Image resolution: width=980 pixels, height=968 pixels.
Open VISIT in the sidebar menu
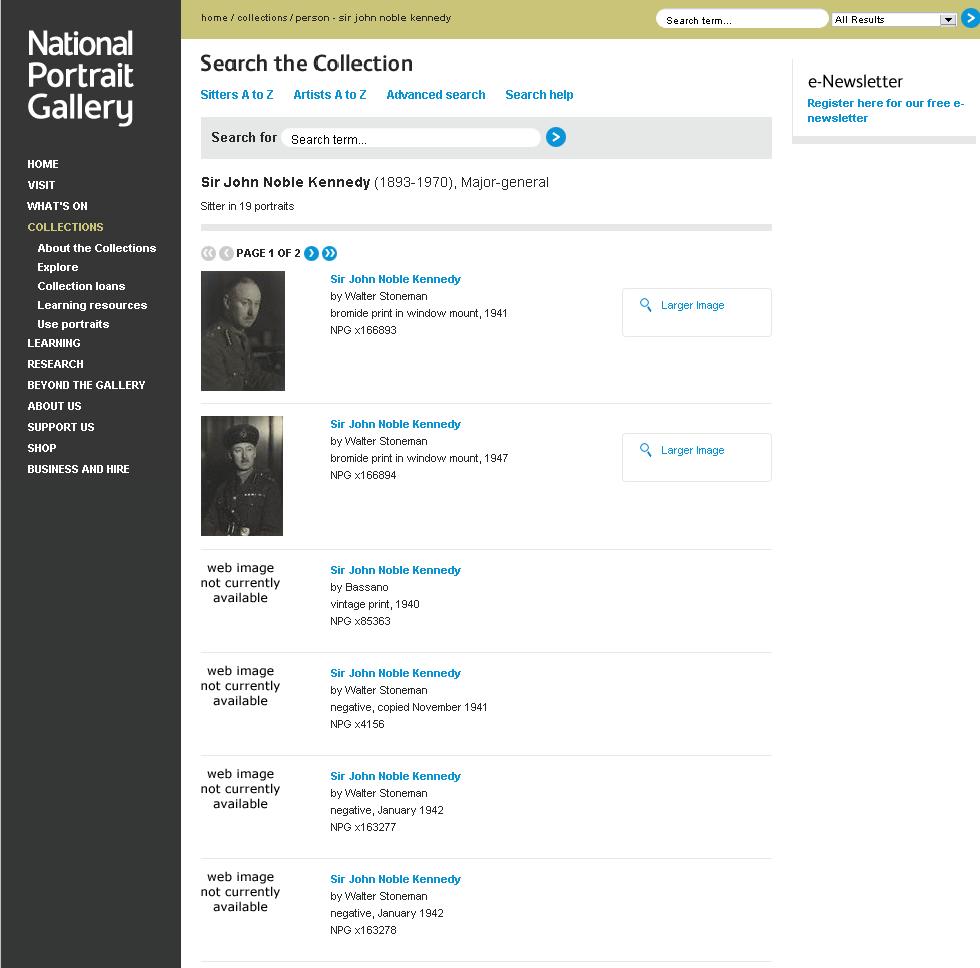(x=41, y=185)
